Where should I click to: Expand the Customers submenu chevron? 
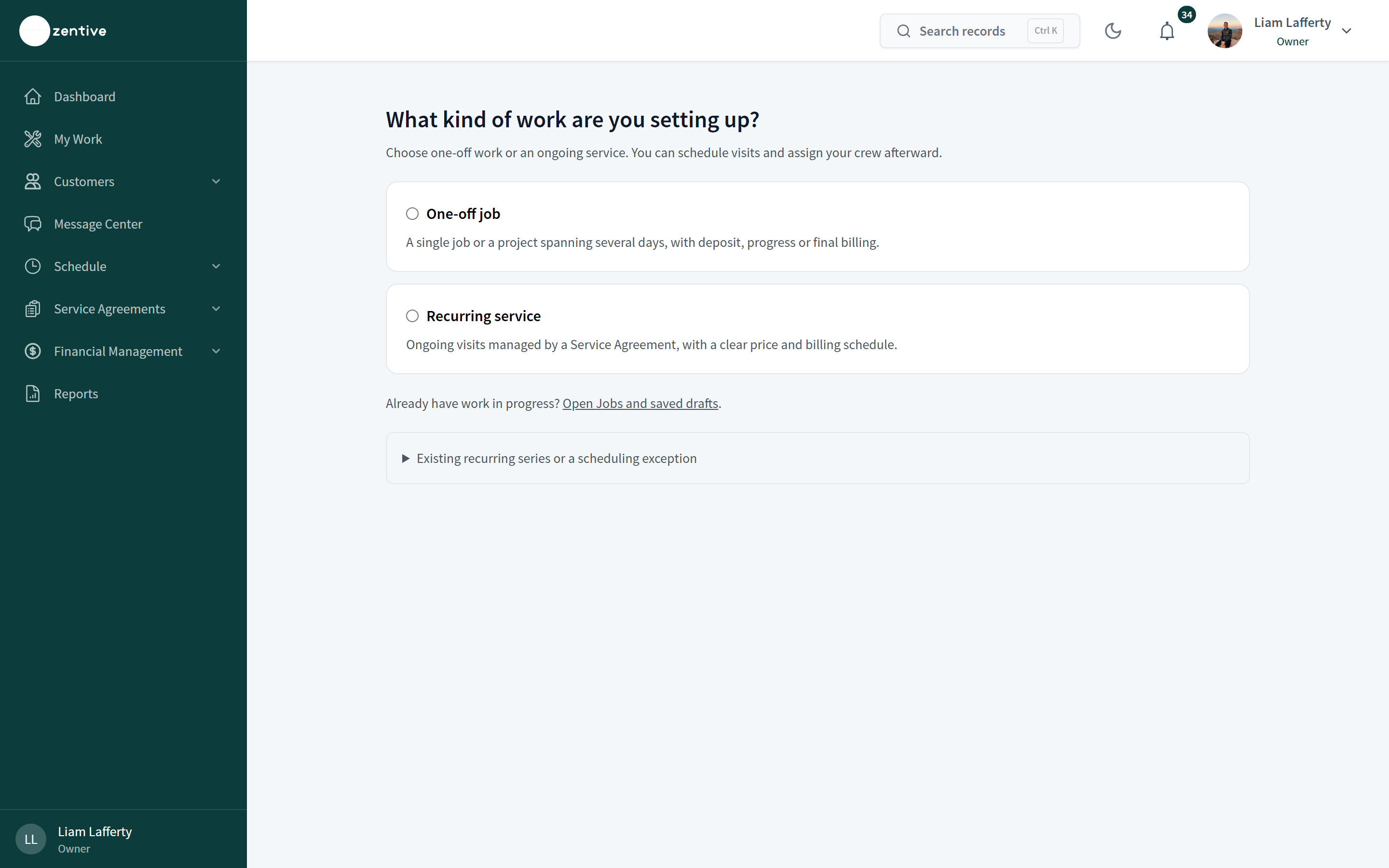217,181
